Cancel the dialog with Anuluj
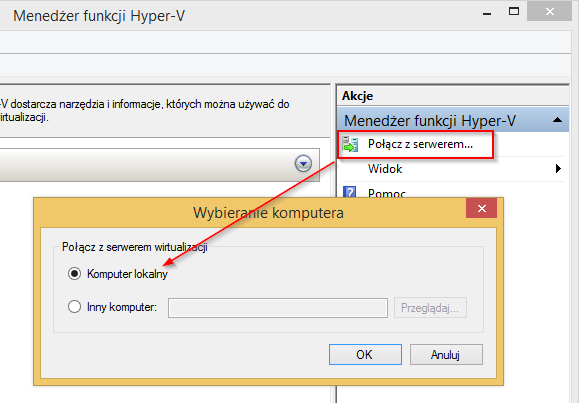Screen dimensions: 579x403 click(x=446, y=355)
